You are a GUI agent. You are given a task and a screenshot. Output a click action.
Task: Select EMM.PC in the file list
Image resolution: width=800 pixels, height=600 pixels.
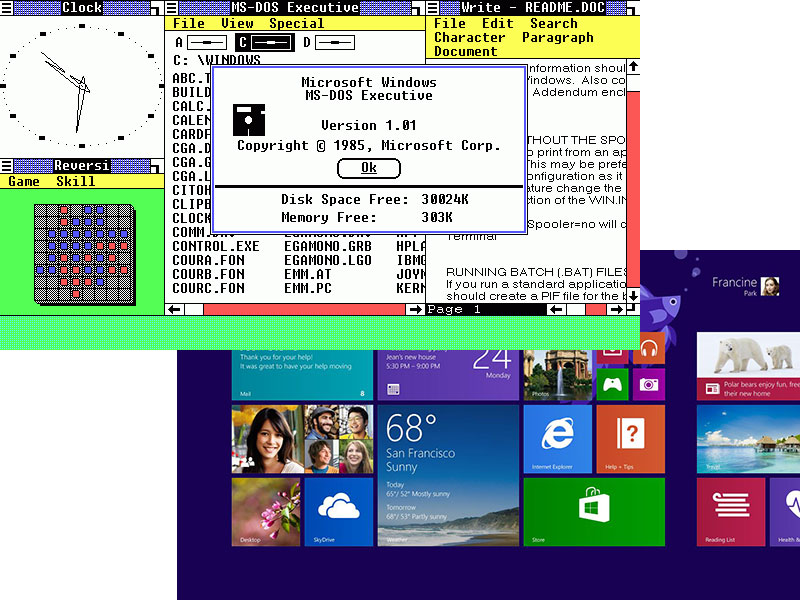[308, 288]
